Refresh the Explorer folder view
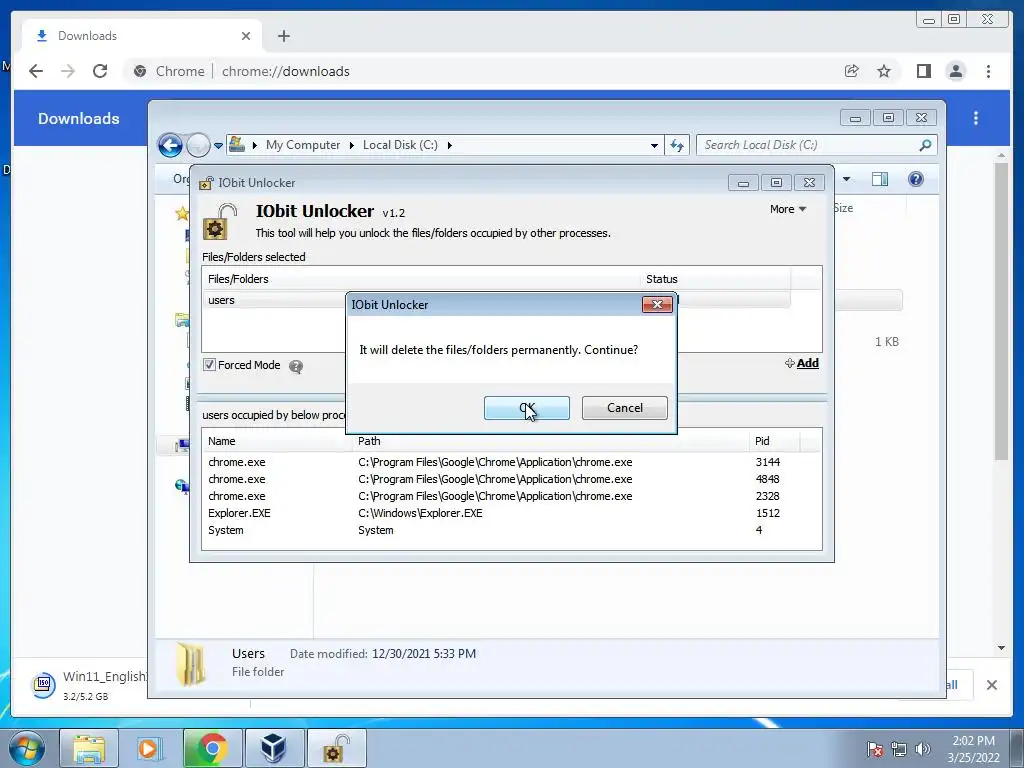Image resolution: width=1024 pixels, height=768 pixels. point(677,145)
